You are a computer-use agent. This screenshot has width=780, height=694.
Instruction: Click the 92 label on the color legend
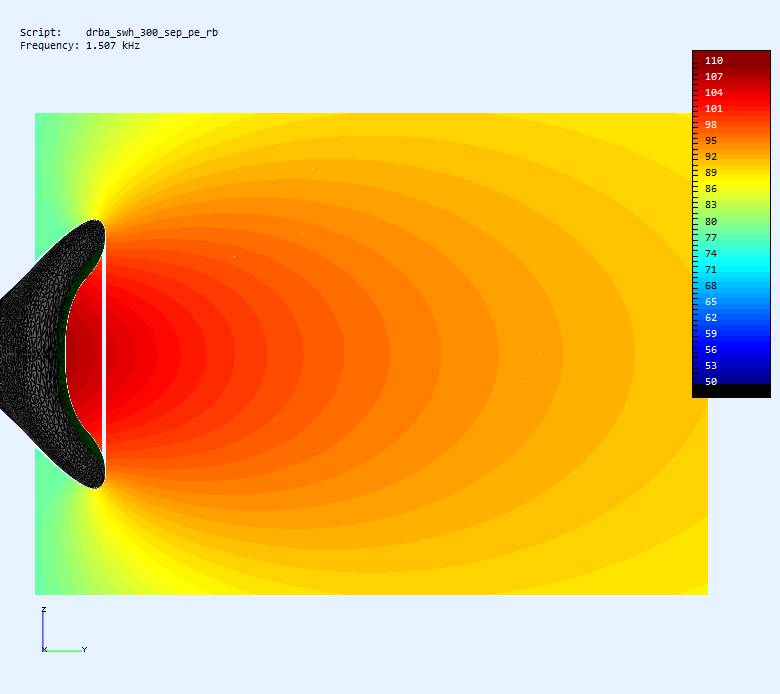[711, 157]
